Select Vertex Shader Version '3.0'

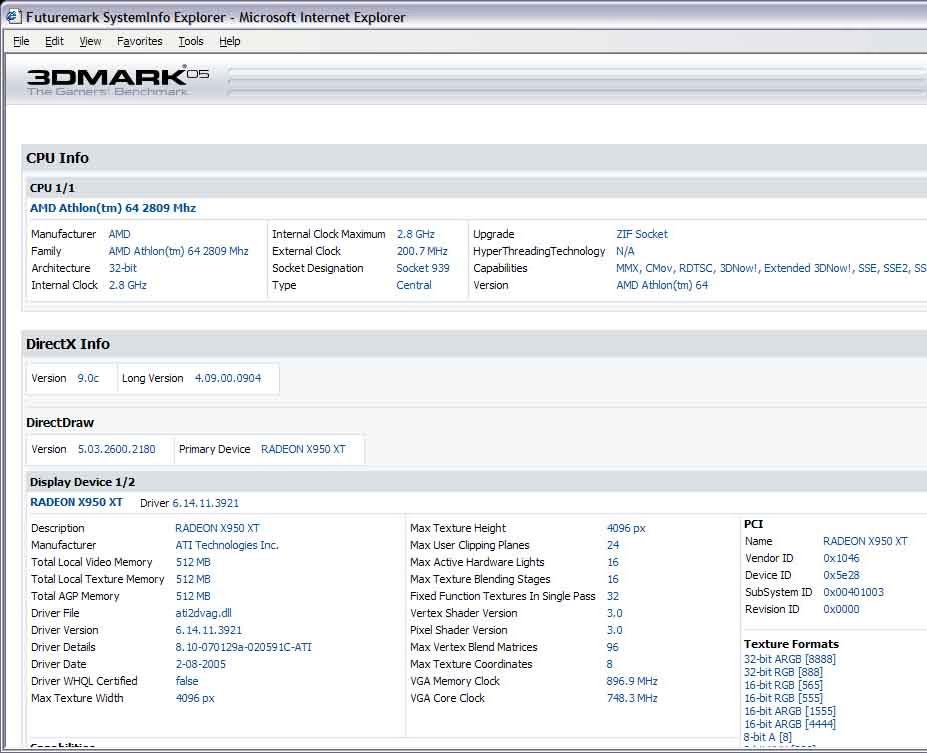(615, 613)
